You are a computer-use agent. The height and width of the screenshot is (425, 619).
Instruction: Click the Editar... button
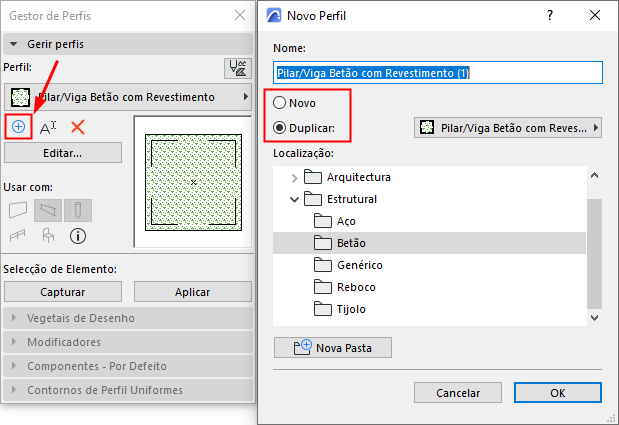(63, 153)
